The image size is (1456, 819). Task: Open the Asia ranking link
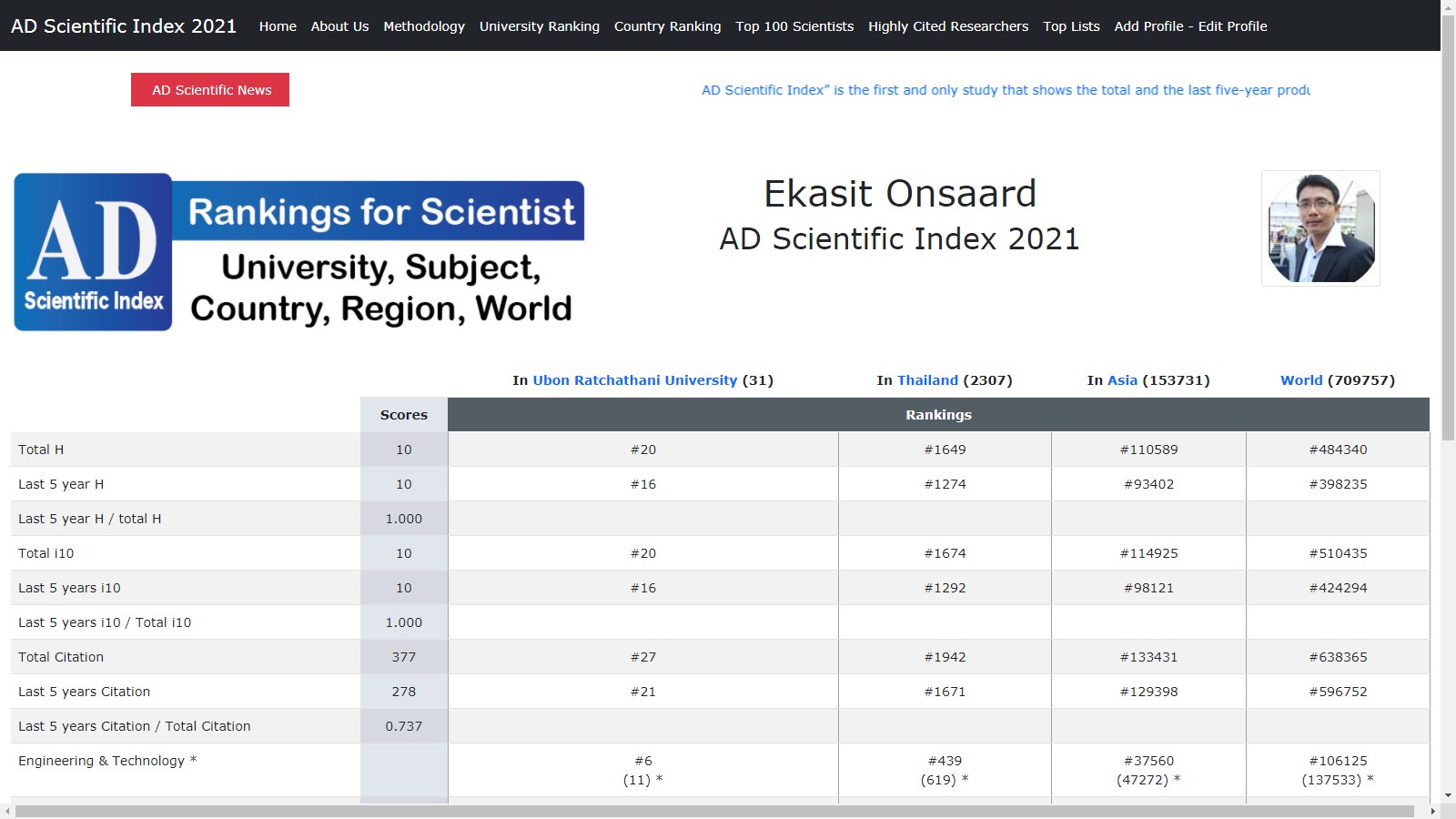click(x=1122, y=380)
